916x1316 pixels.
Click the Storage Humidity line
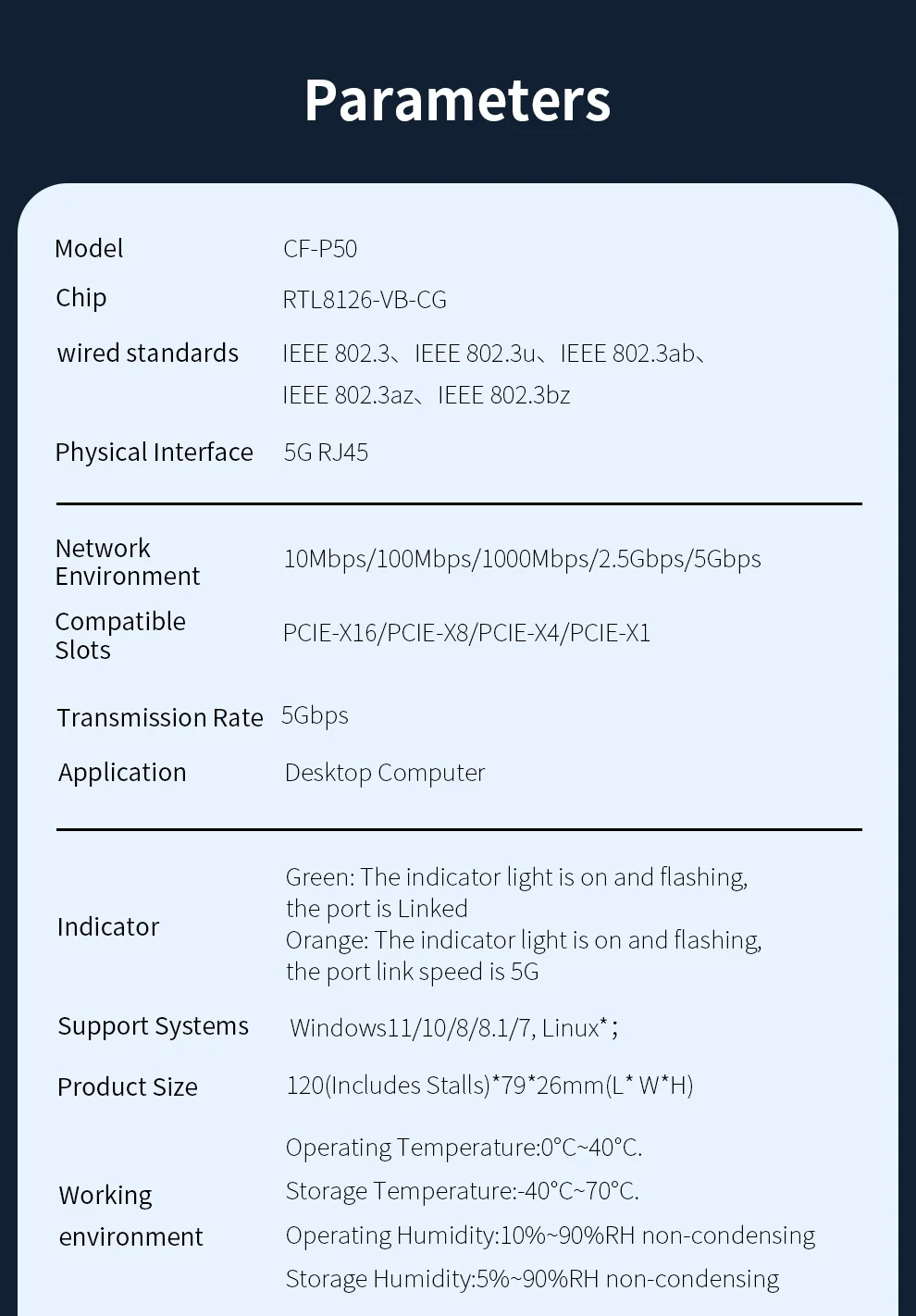point(532,1279)
